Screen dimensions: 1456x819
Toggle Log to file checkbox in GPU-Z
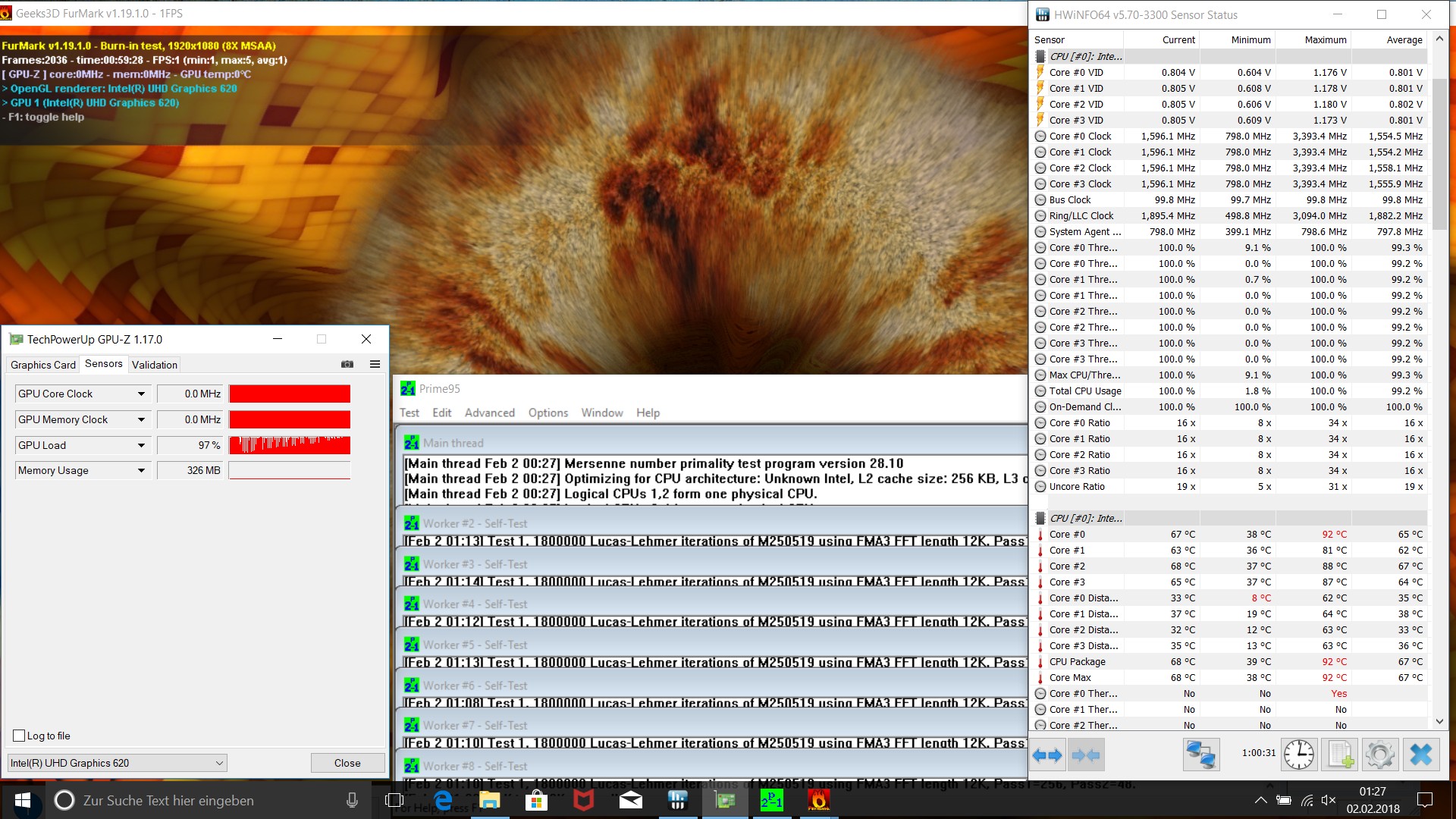coord(20,736)
